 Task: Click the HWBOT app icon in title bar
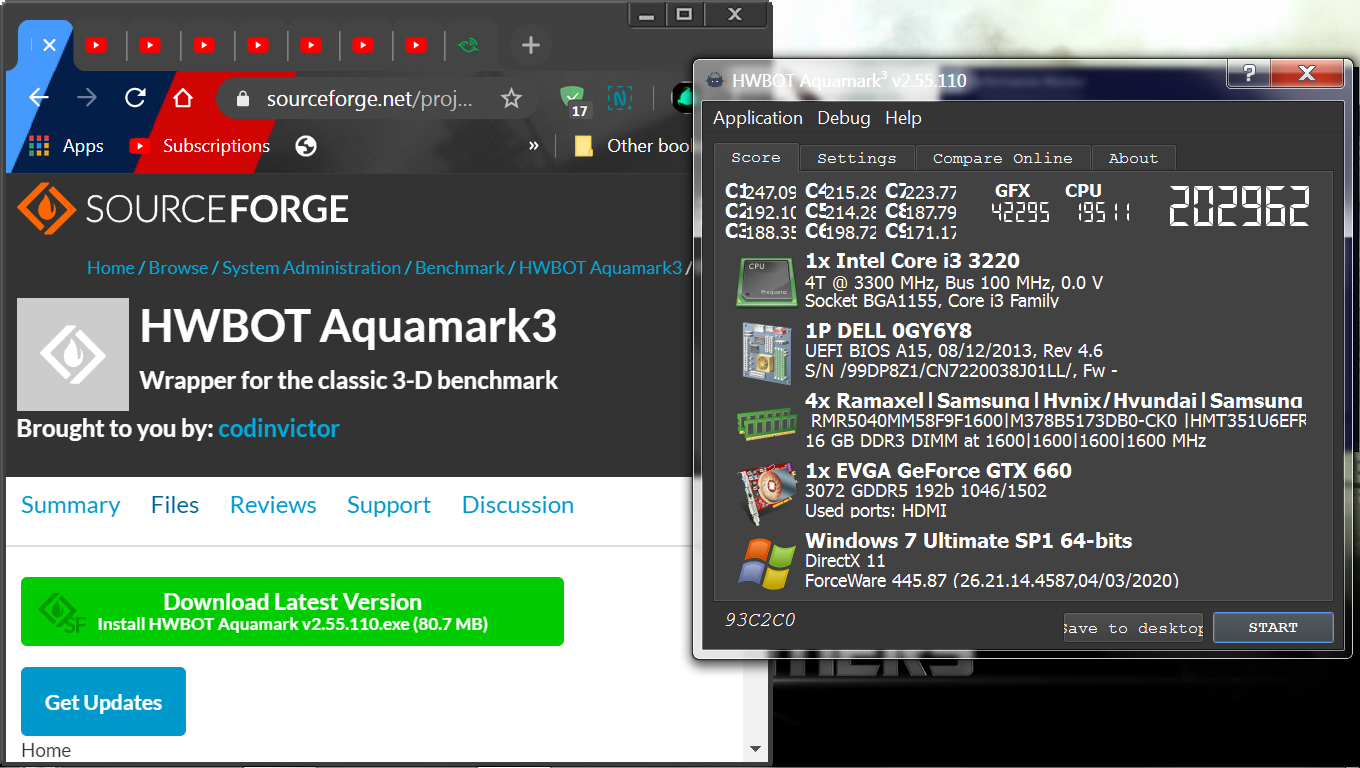[x=715, y=80]
